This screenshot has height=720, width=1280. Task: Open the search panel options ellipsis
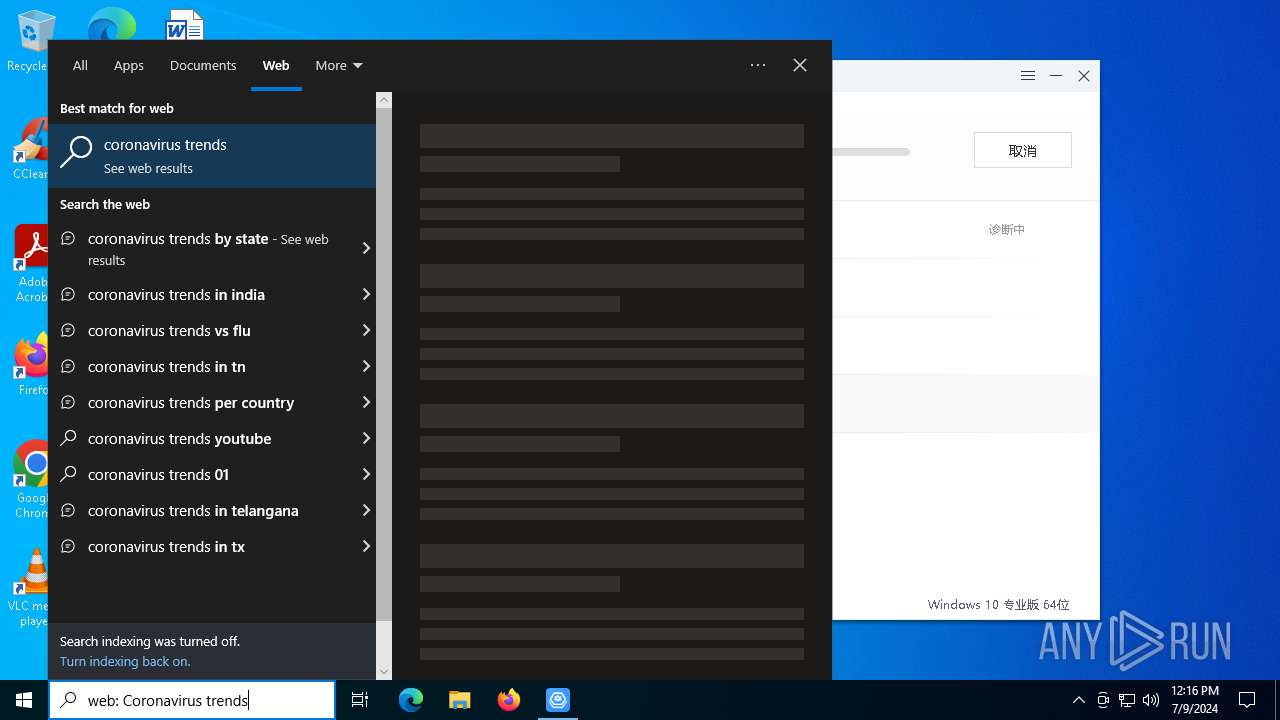coord(758,65)
